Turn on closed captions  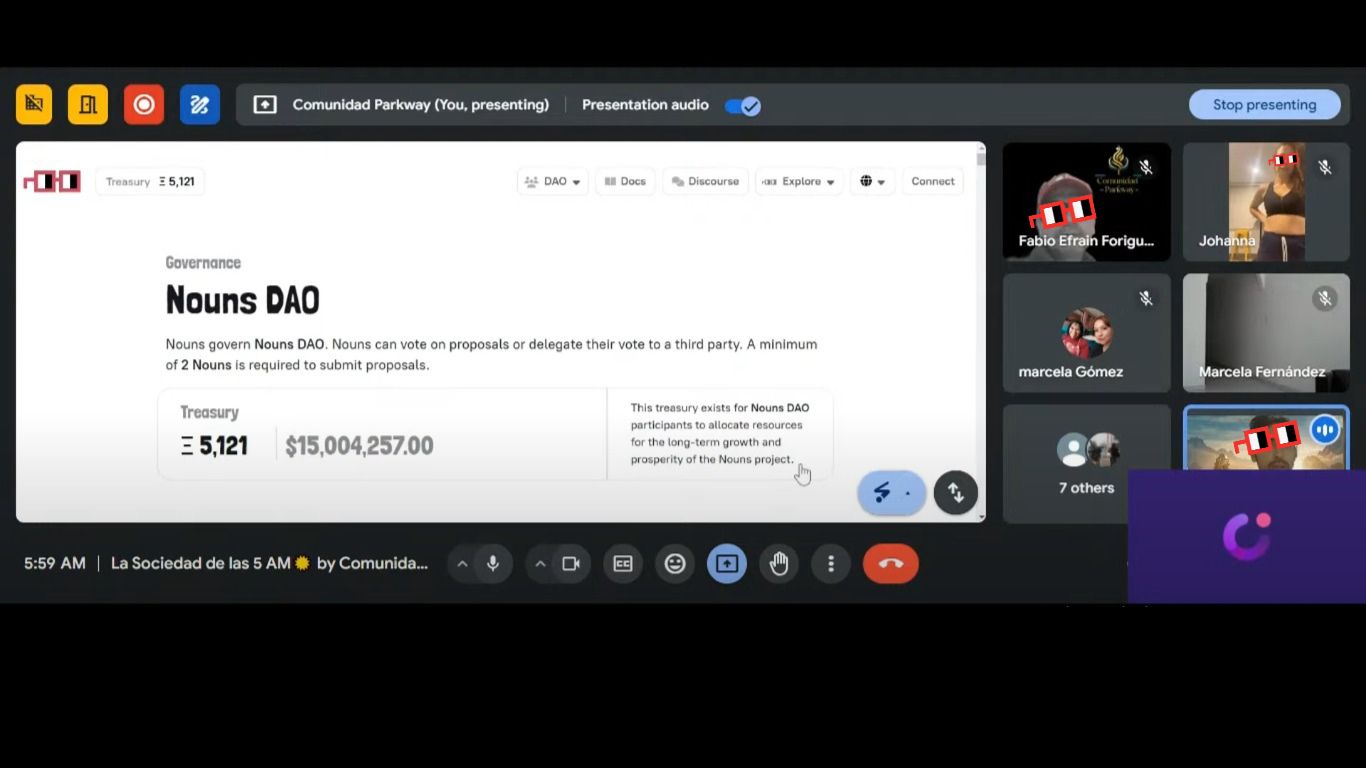pyautogui.click(x=623, y=564)
